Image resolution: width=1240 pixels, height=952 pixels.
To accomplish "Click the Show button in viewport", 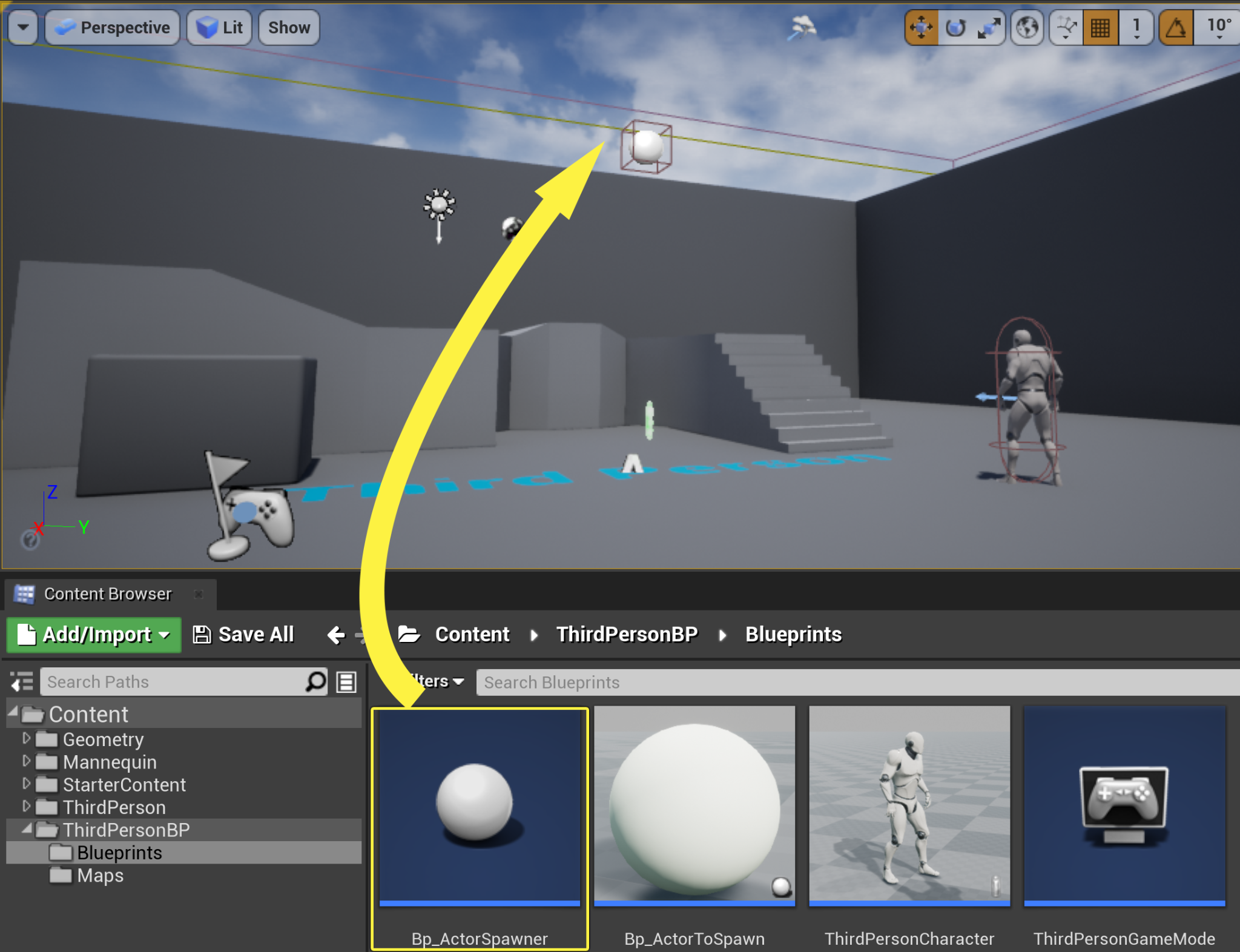I will click(289, 27).
